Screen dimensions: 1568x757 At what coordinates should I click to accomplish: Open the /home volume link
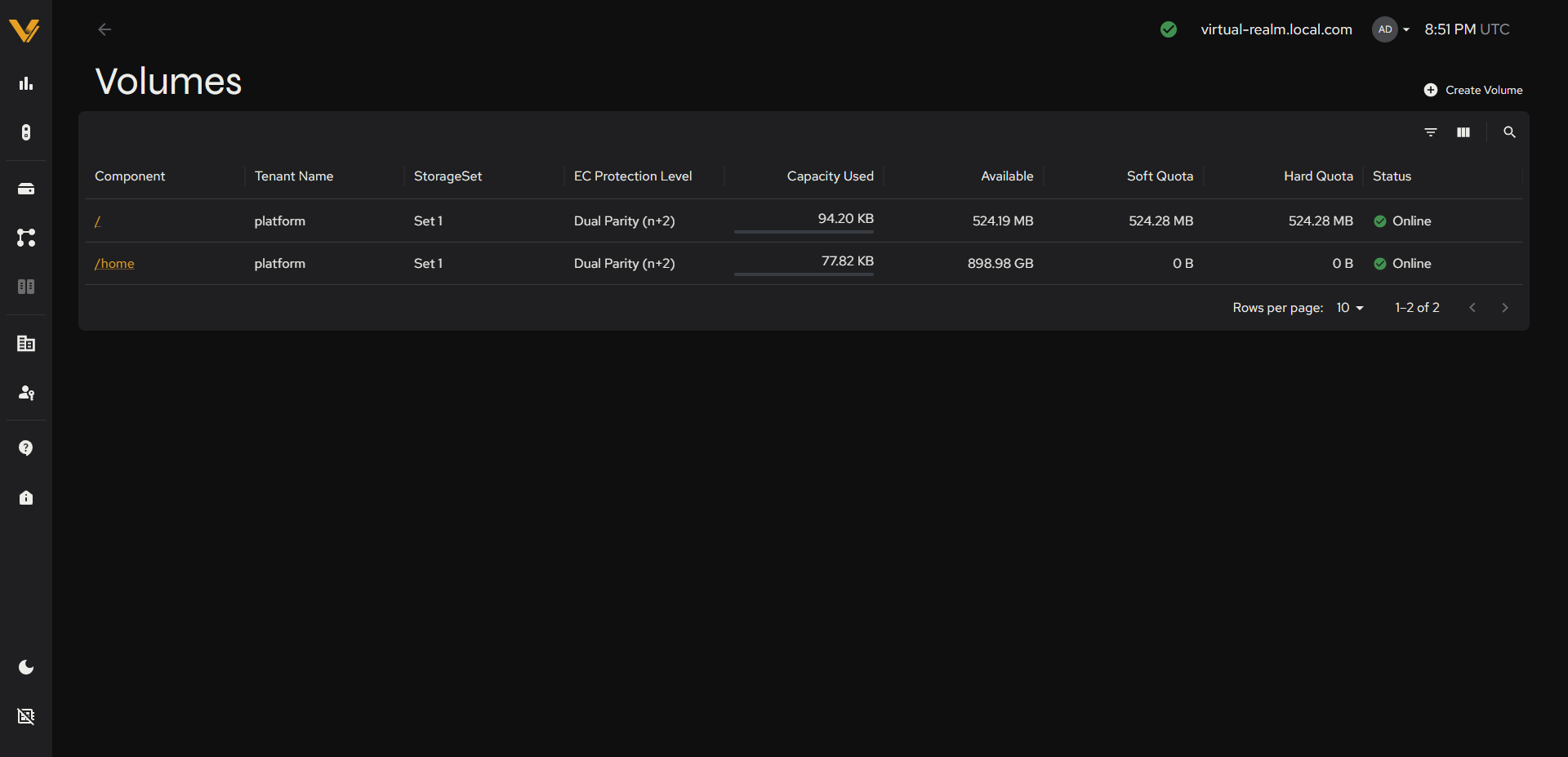[114, 264]
